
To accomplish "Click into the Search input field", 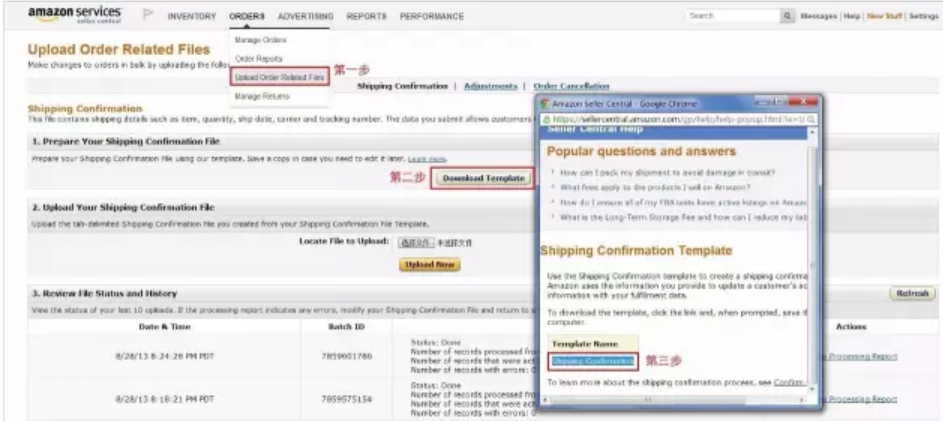I will (x=733, y=16).
